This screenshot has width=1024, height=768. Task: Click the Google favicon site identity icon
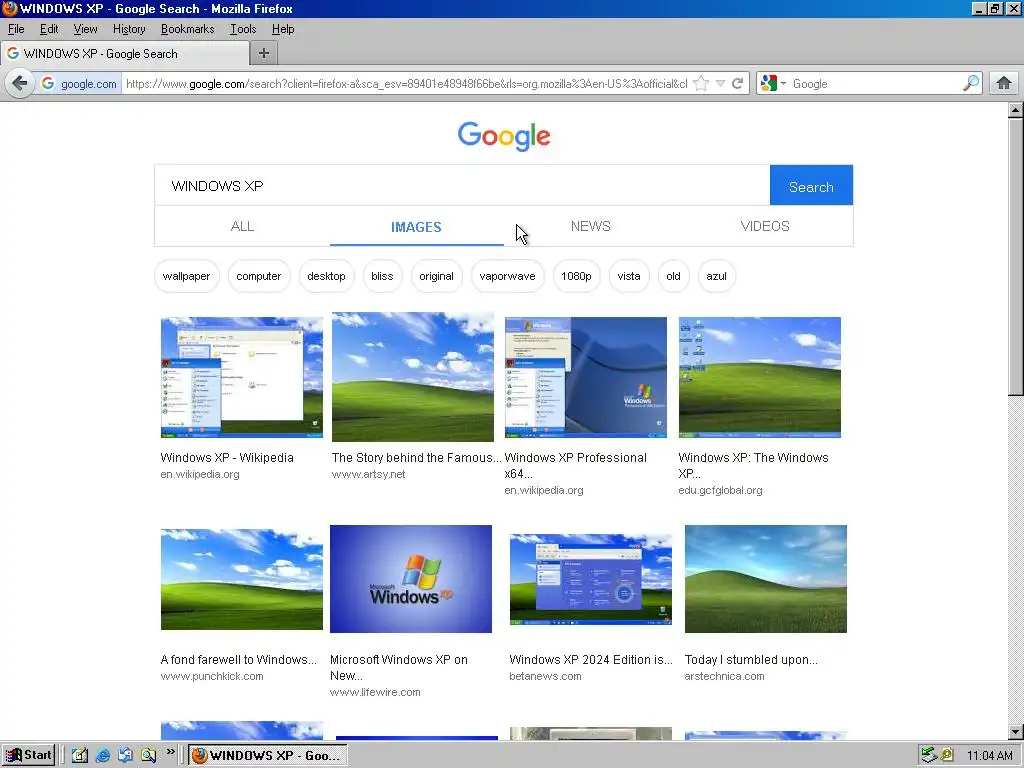pyautogui.click(x=47, y=84)
